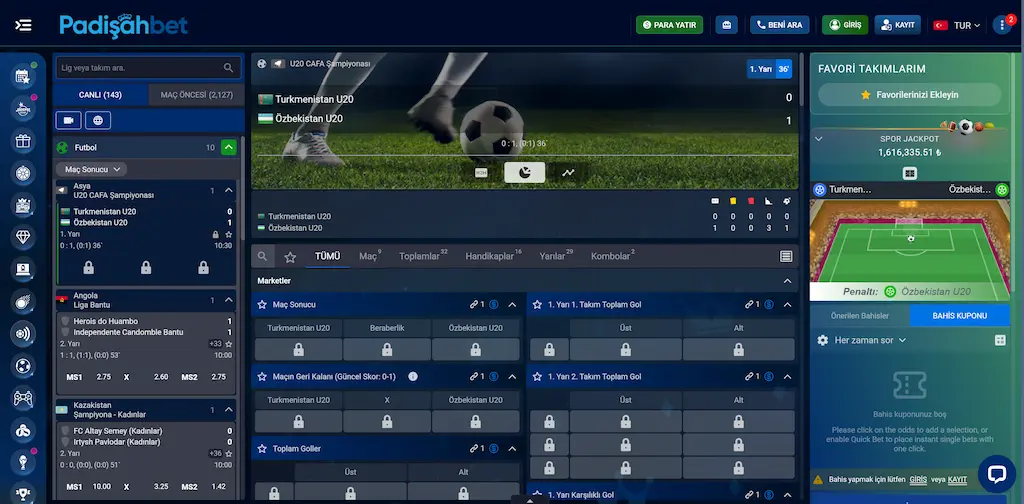Image resolution: width=1024 pixels, height=504 pixels.
Task: Open the three-dots notifications menu
Action: point(1001,25)
